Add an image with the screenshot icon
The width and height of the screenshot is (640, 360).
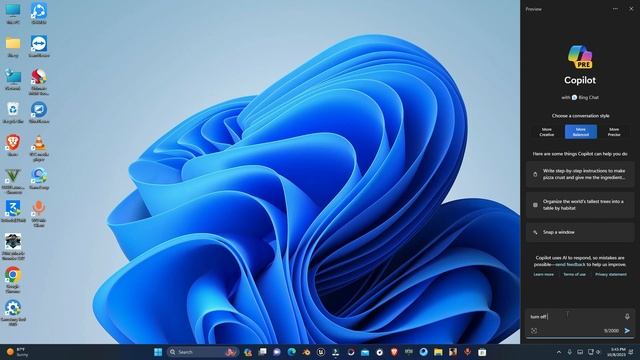pyautogui.click(x=534, y=331)
